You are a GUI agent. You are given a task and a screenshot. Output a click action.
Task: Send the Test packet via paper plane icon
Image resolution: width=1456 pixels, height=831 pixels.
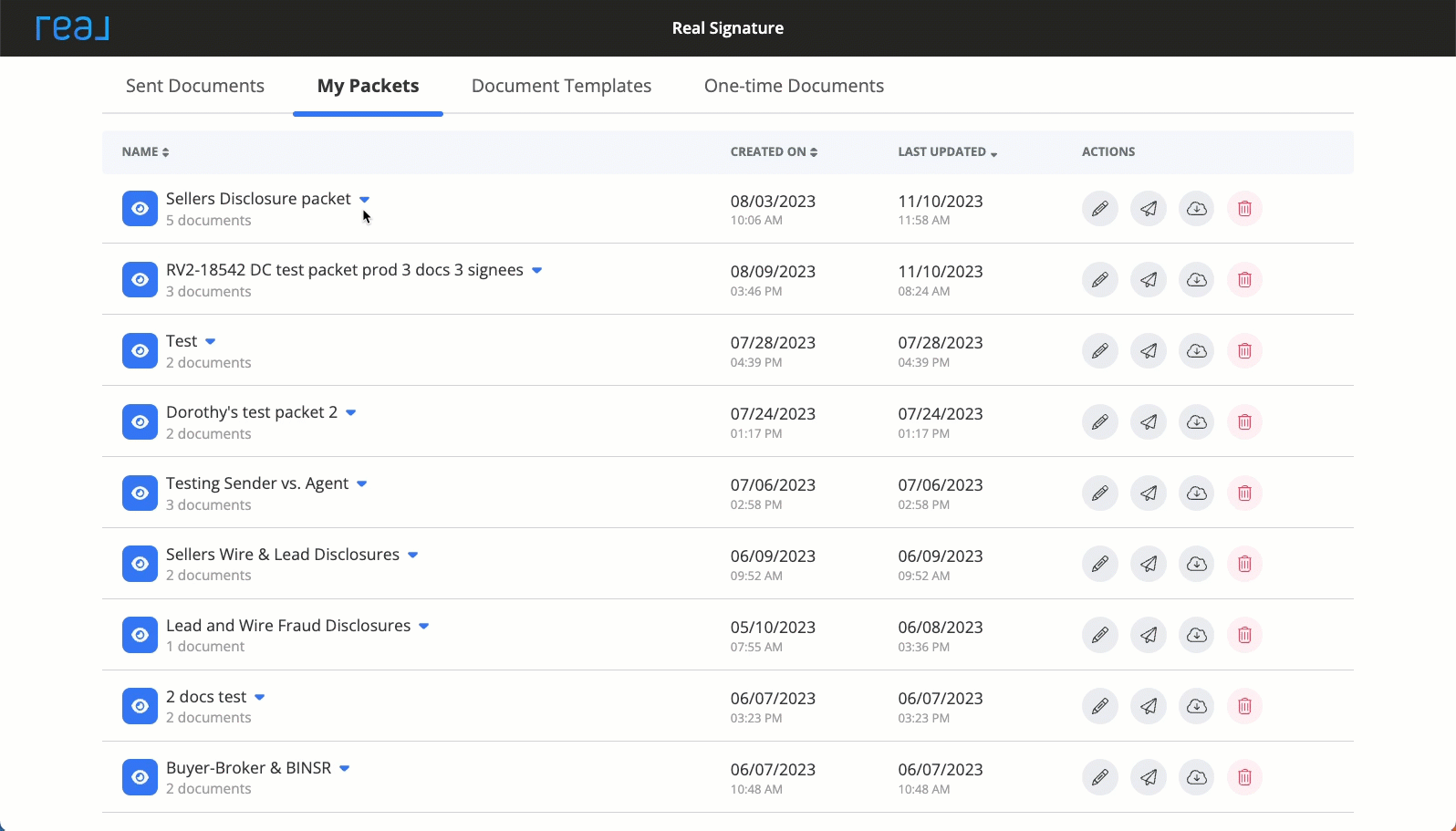[1149, 351]
